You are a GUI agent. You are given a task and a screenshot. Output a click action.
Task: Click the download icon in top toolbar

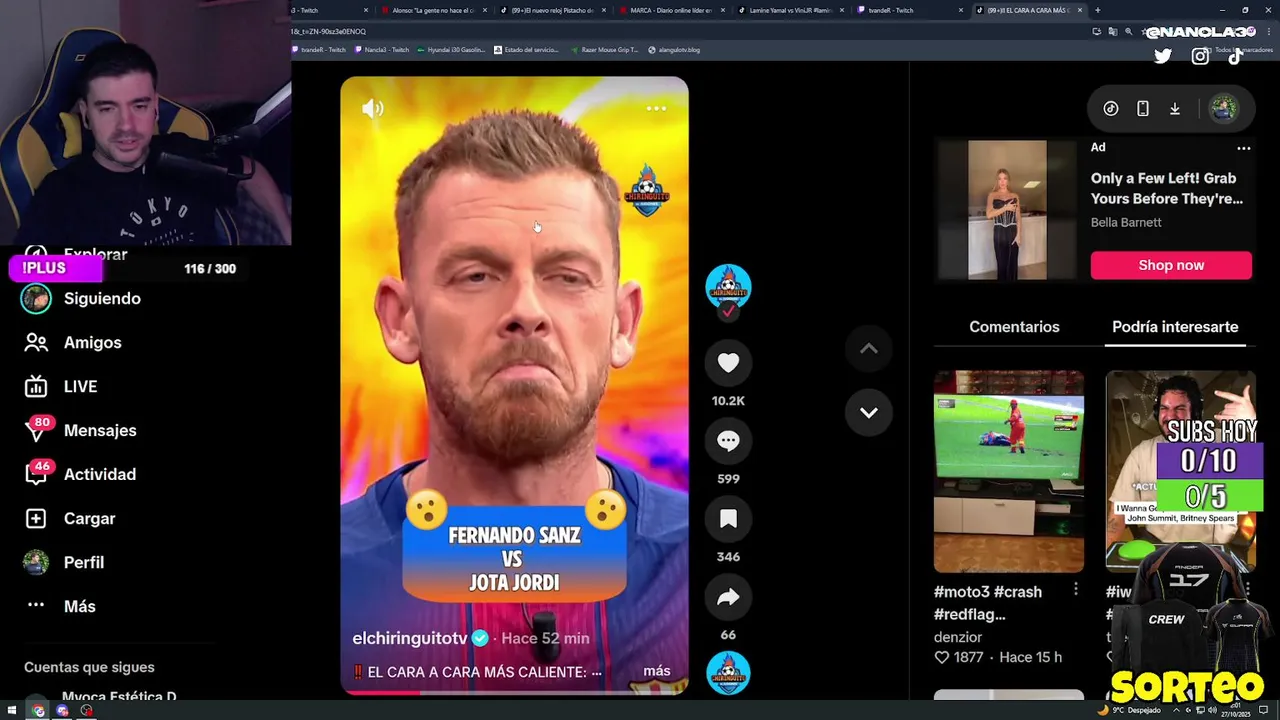click(1175, 109)
